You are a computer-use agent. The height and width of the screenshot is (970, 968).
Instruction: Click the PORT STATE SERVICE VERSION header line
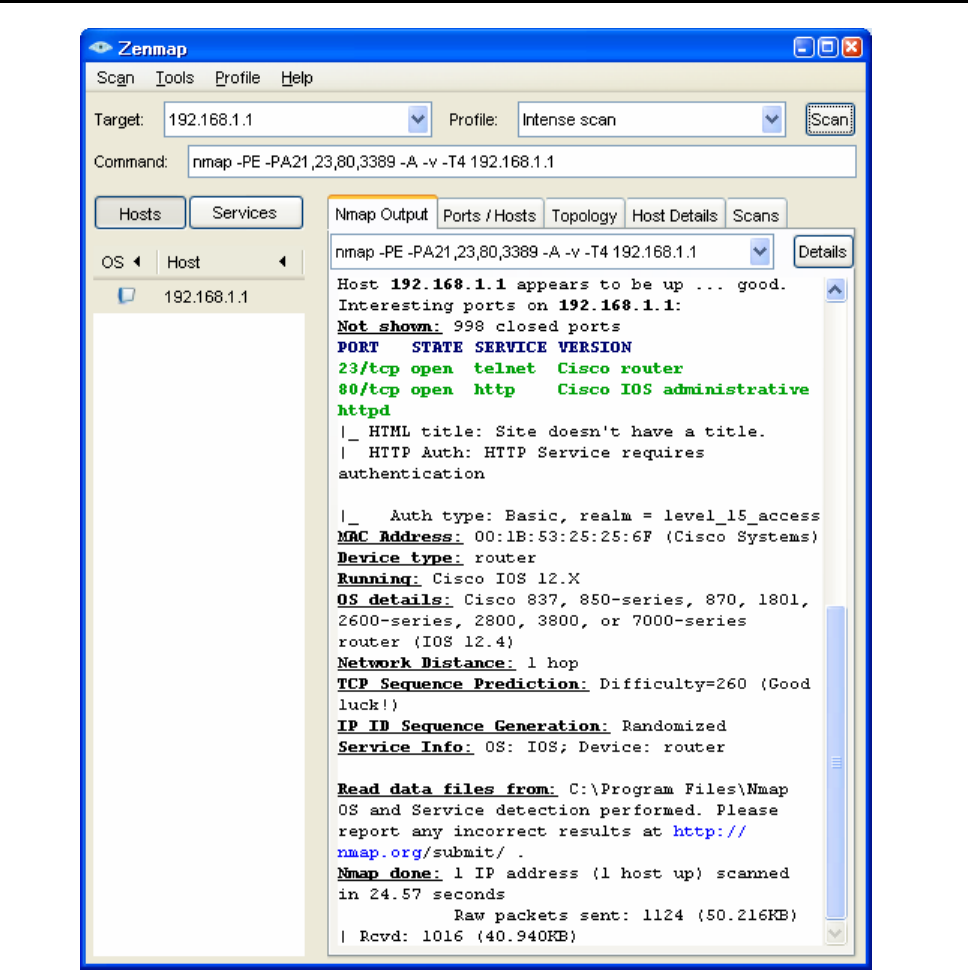(484, 348)
